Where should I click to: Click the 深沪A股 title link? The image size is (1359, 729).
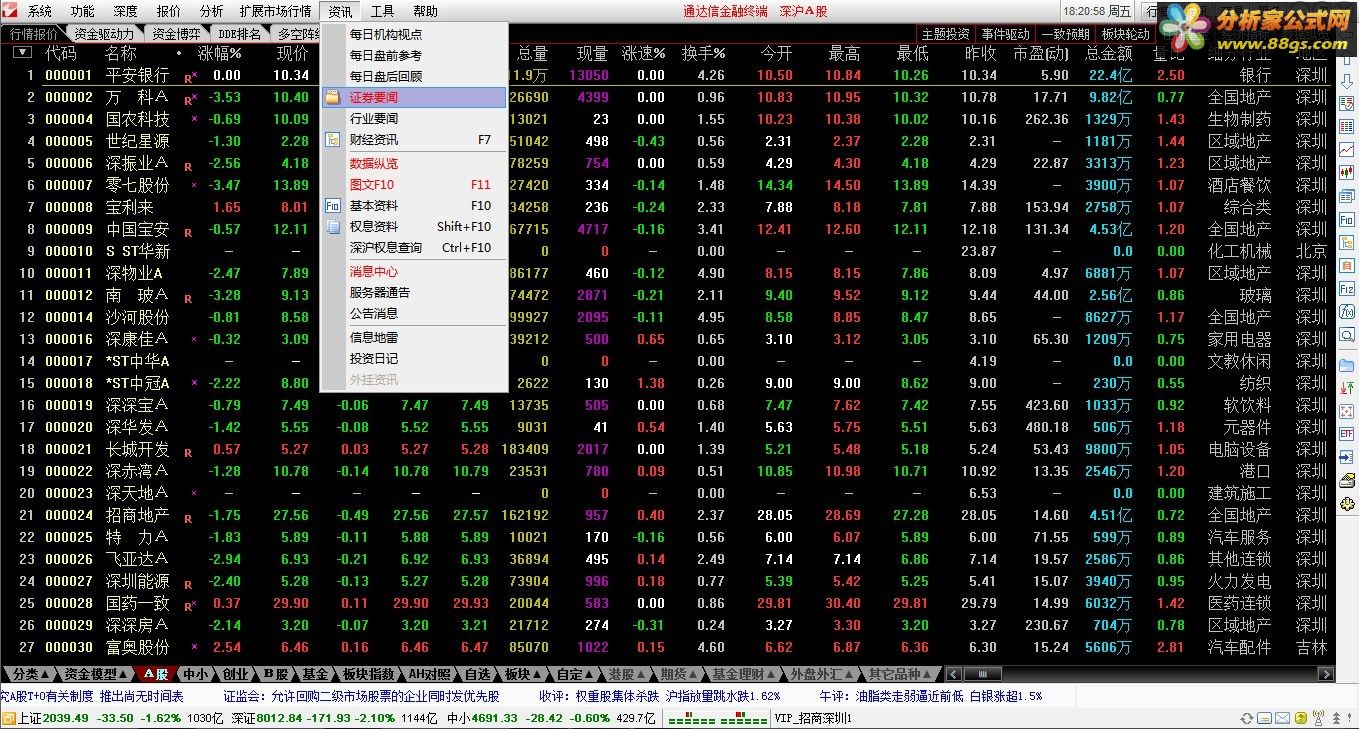click(804, 12)
